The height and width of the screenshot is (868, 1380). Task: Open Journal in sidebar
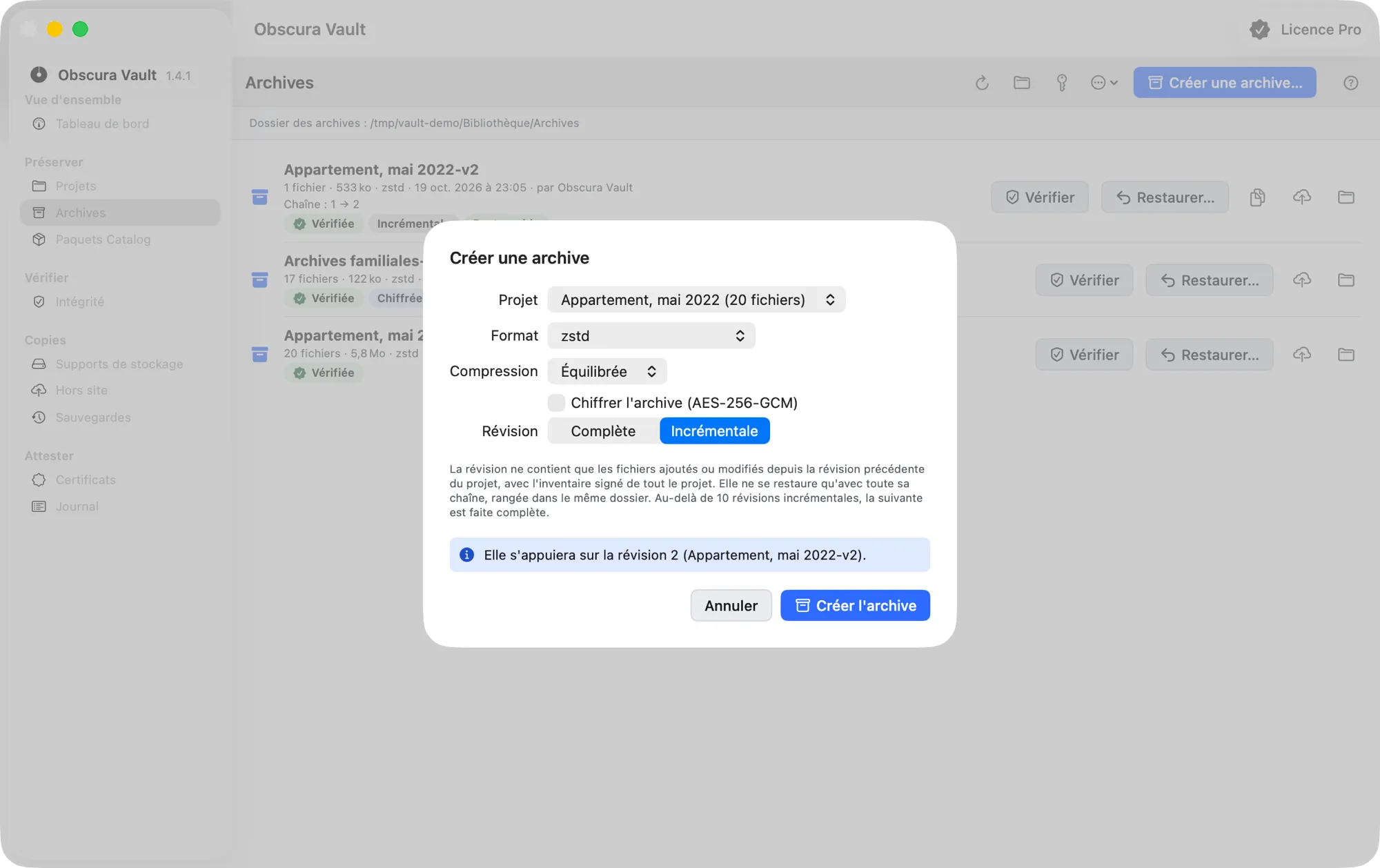tap(120, 506)
